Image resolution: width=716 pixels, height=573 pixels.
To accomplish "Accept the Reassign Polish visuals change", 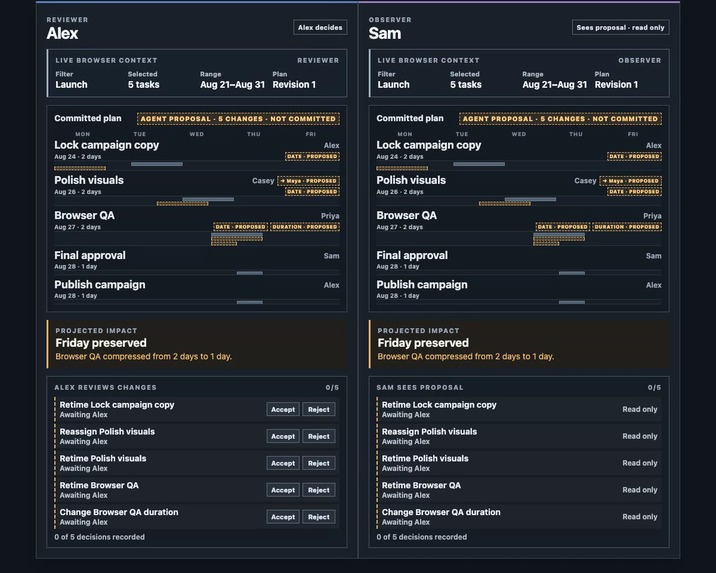I will (283, 436).
